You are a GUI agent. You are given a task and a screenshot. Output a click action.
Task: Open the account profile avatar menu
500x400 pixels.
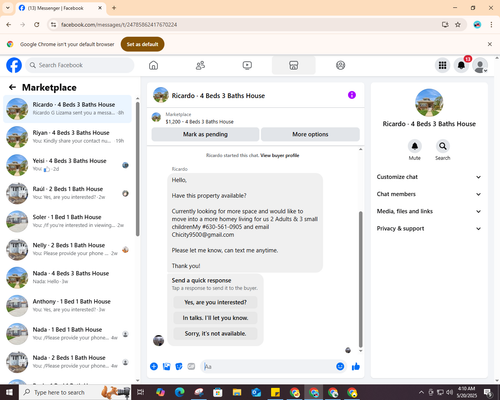(480, 65)
